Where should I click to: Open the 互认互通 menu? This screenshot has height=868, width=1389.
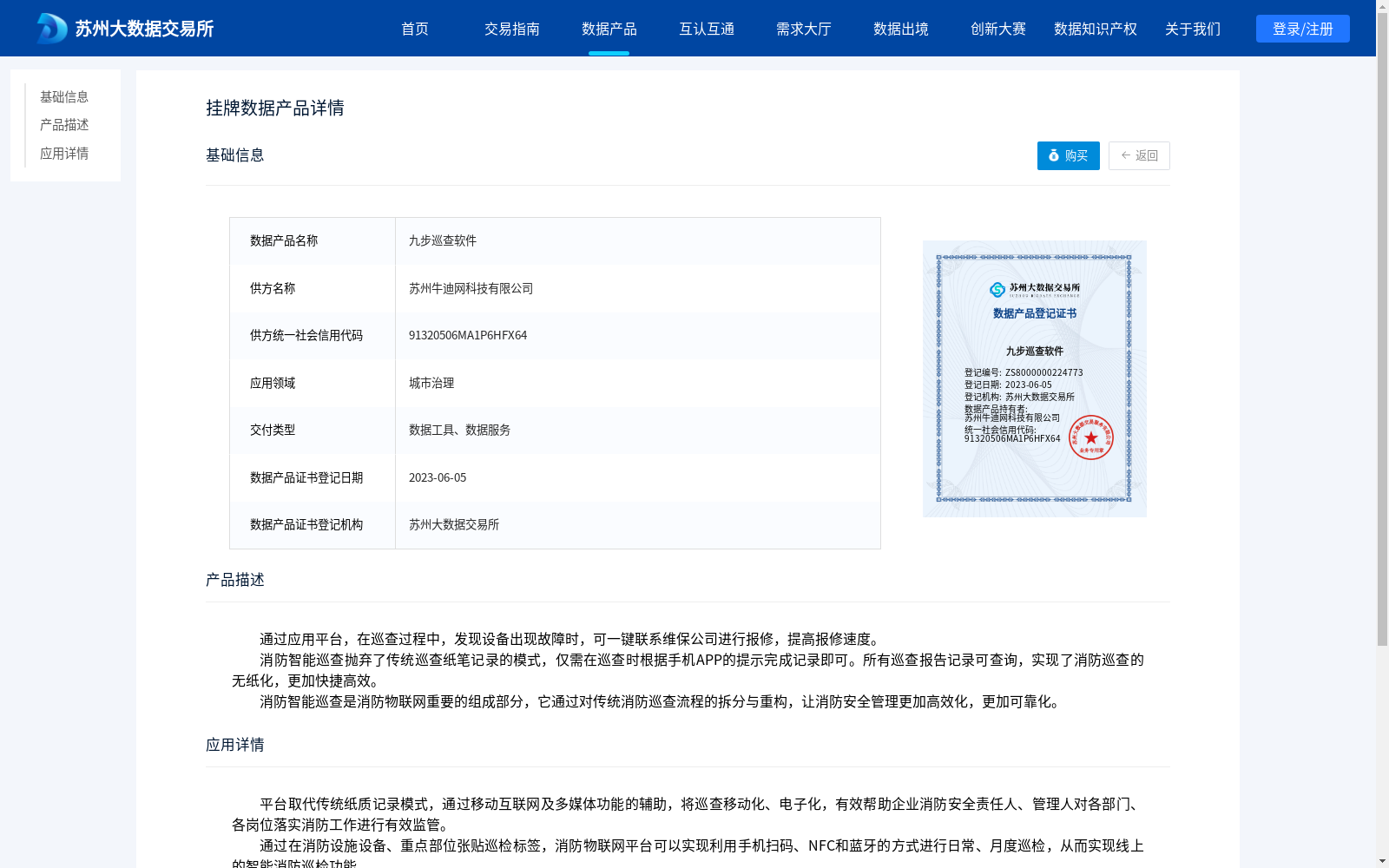click(707, 29)
